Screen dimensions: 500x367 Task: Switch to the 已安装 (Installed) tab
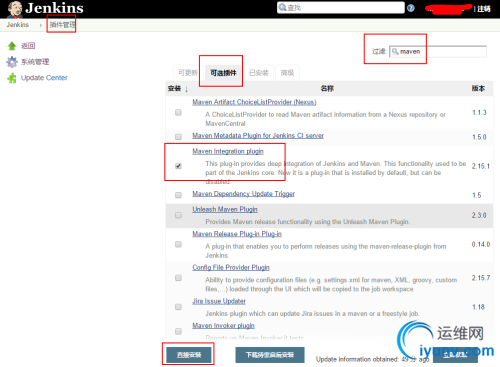pos(259,73)
